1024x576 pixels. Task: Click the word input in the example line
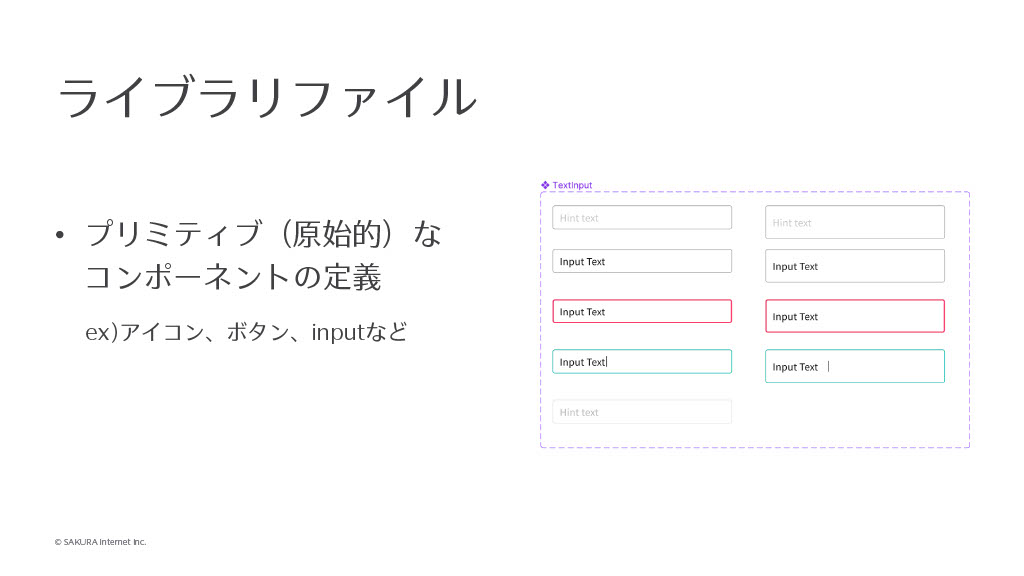[x=335, y=332]
